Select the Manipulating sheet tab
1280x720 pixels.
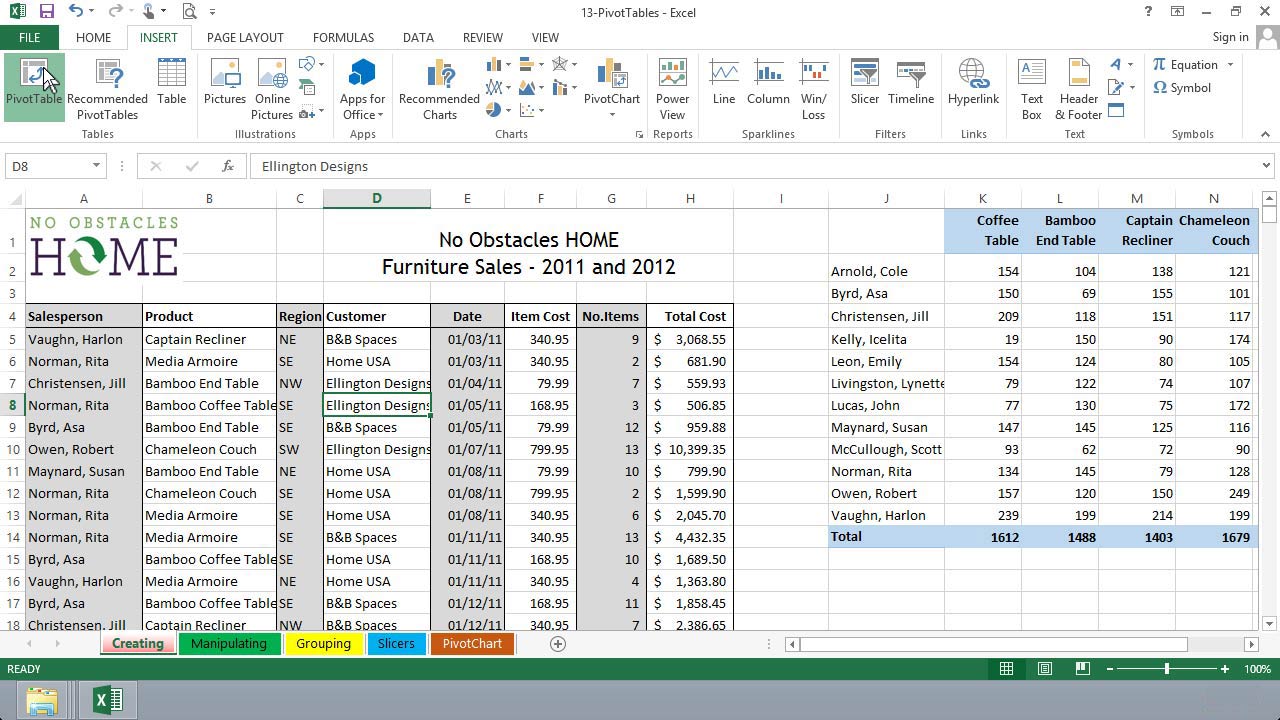[x=229, y=644]
